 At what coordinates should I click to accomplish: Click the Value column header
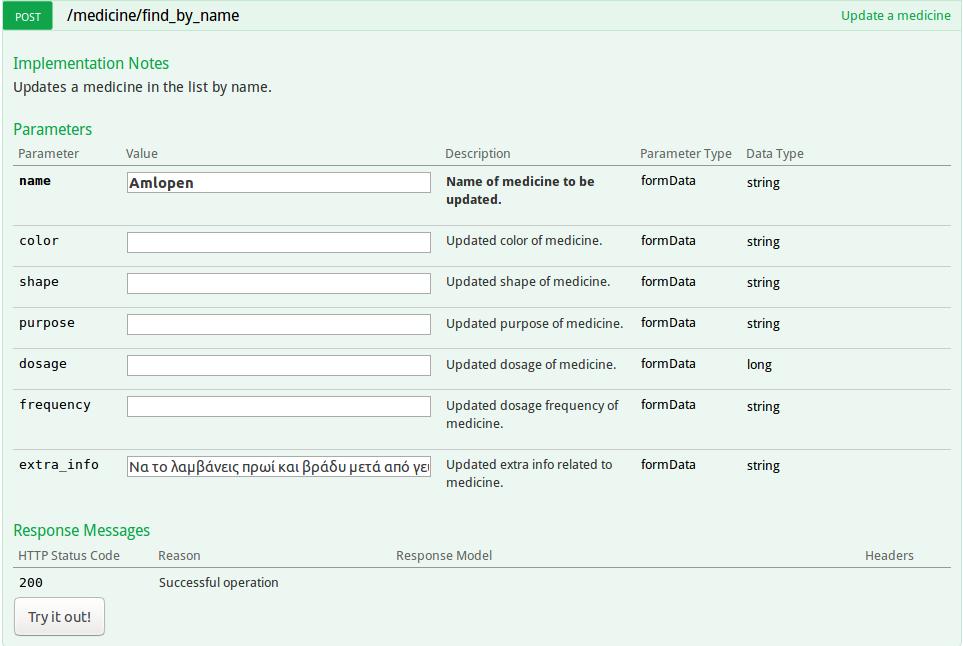coord(142,154)
